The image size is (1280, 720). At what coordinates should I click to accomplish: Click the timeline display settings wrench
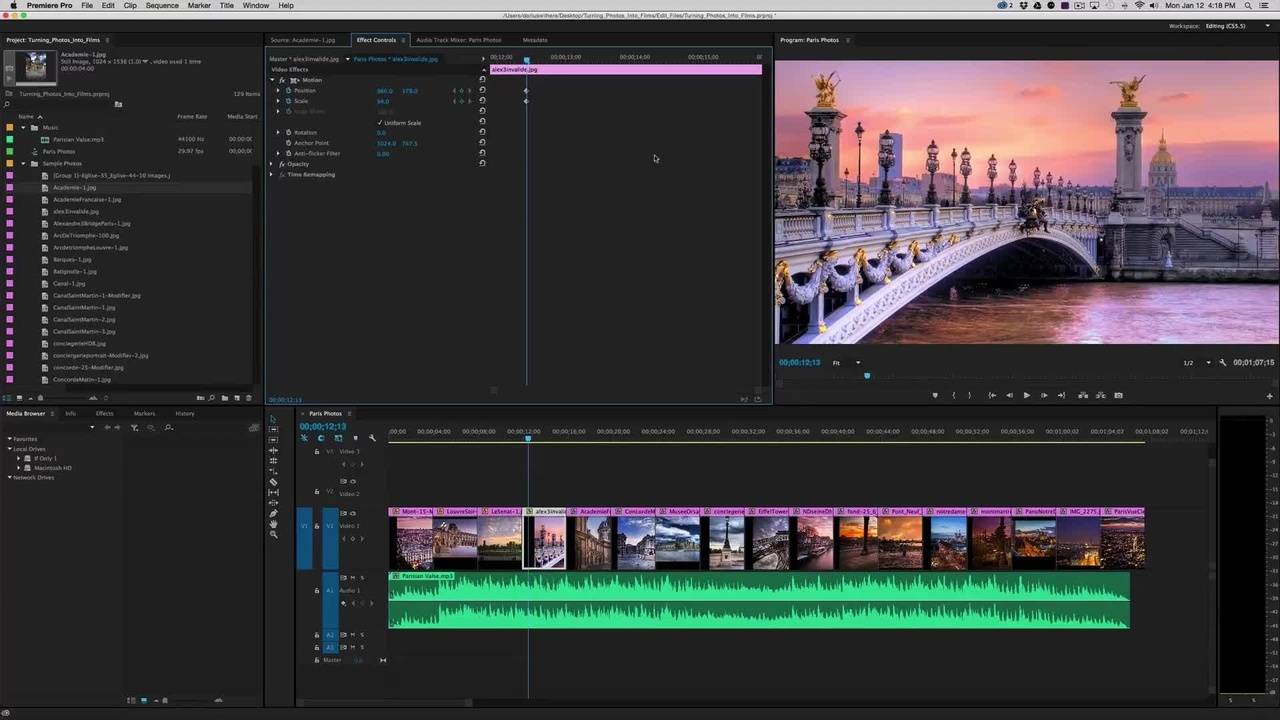pos(372,438)
